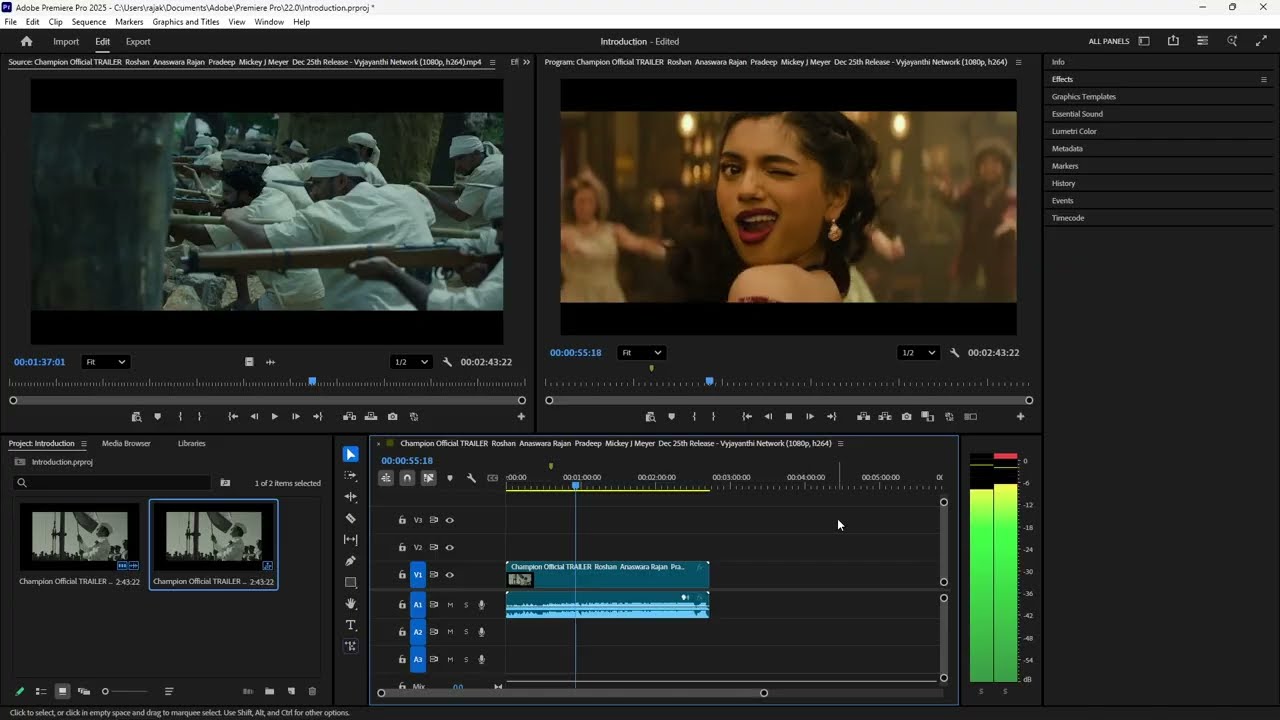Image resolution: width=1280 pixels, height=720 pixels.
Task: Select the Selection tool in the tools panel
Action: pyautogui.click(x=351, y=454)
